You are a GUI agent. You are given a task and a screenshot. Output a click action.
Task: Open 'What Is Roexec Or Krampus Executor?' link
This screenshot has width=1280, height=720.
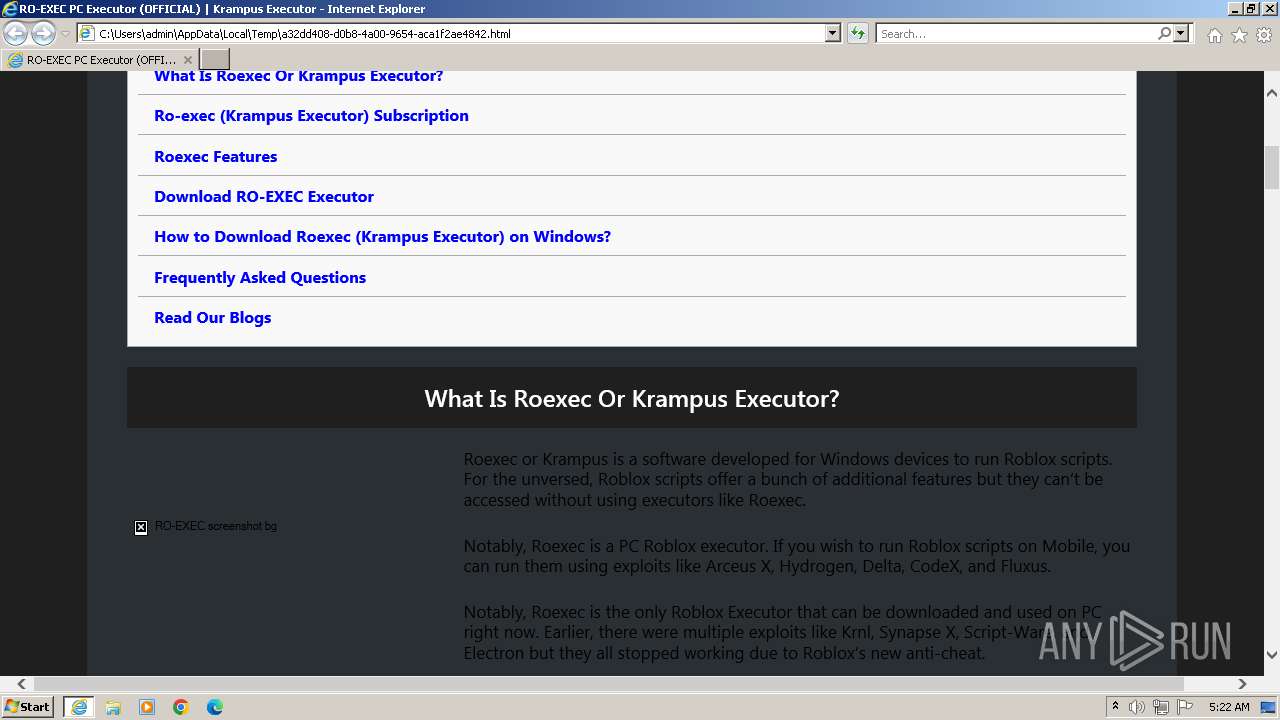pos(298,76)
